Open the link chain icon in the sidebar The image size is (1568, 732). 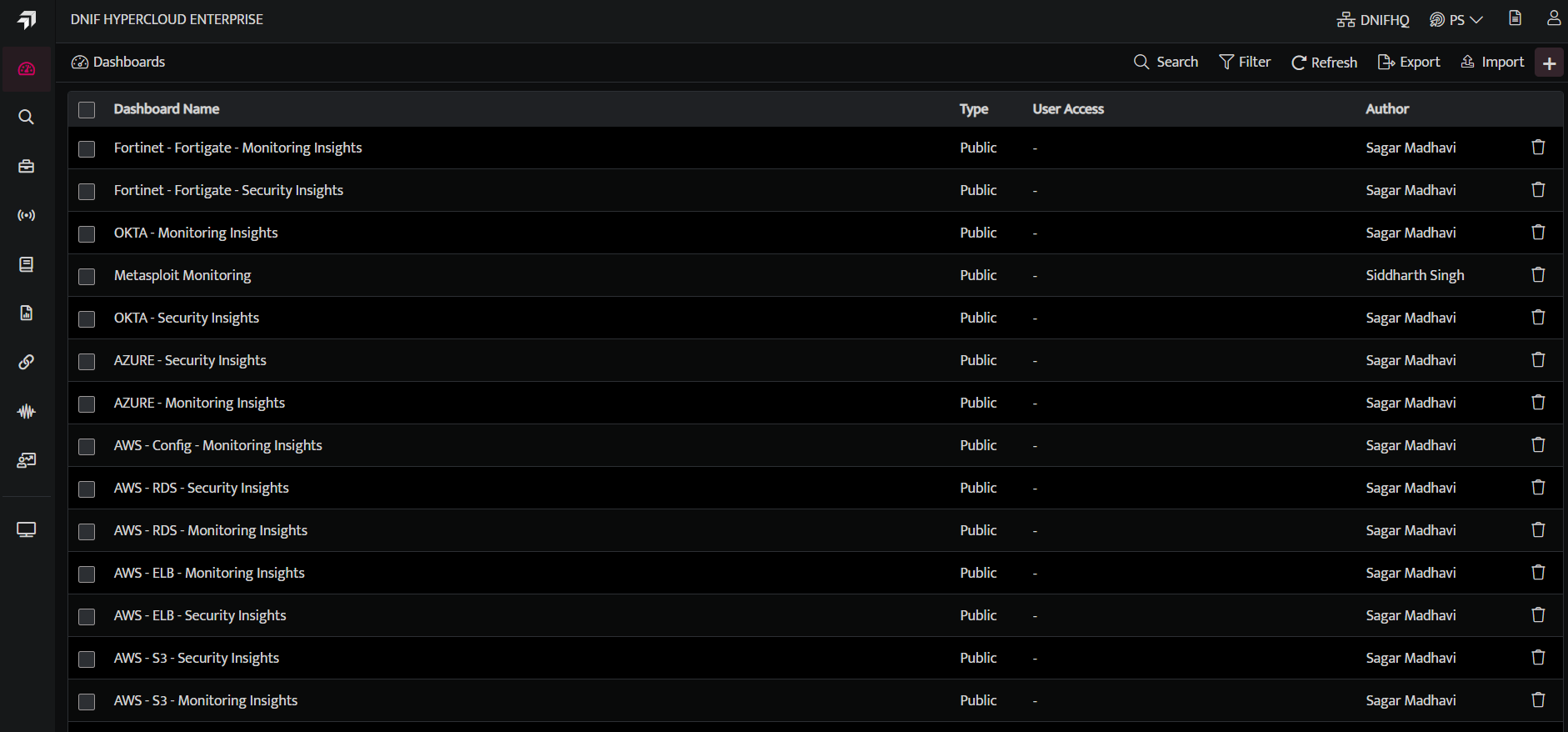[x=27, y=362]
